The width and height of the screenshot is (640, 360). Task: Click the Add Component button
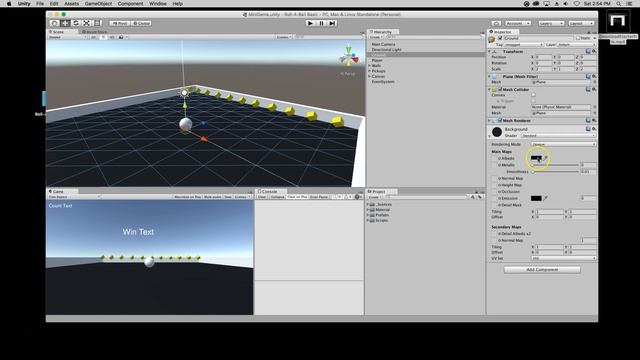[542, 270]
